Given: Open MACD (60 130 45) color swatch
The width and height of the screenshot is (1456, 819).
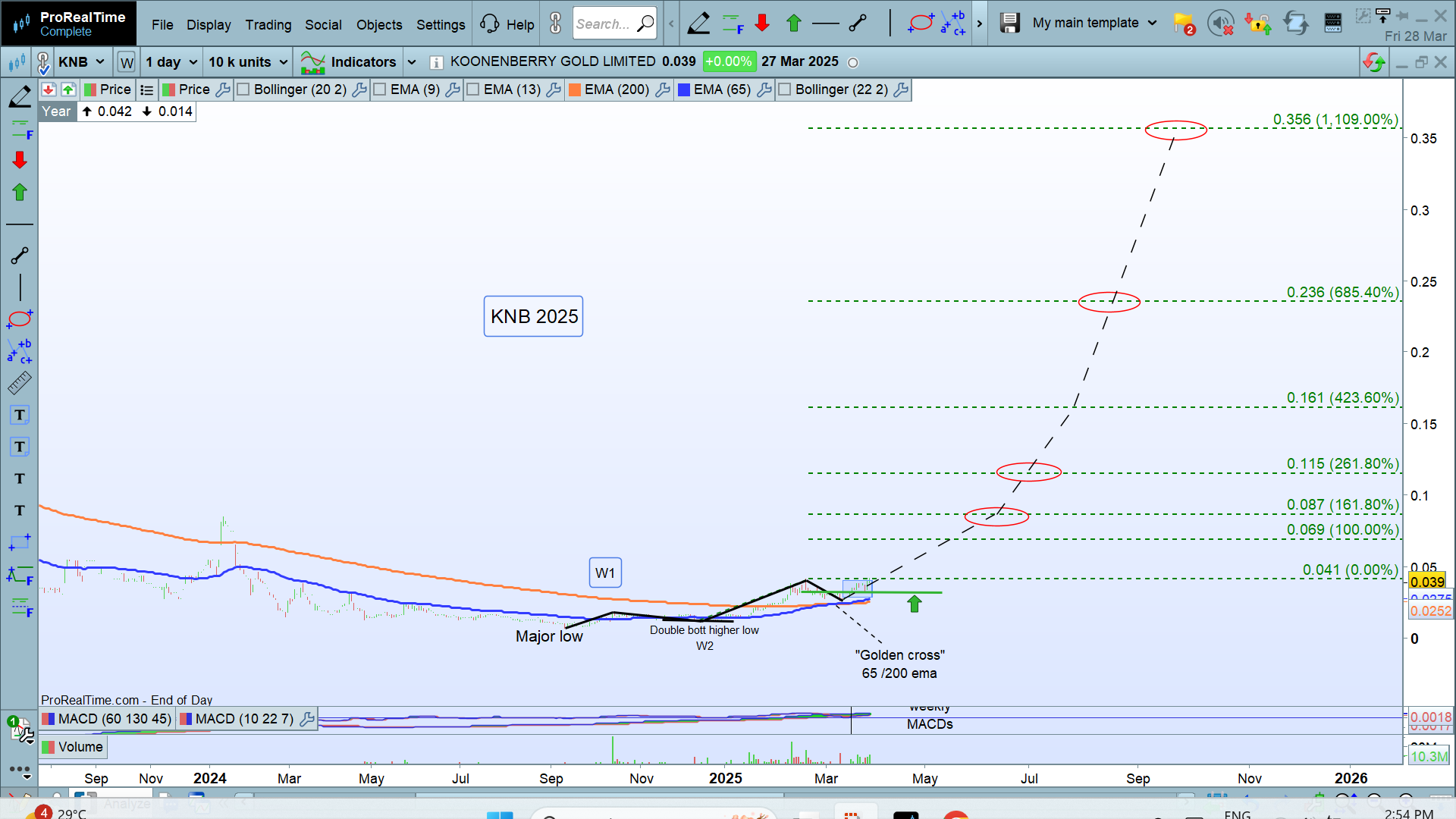Looking at the screenshot, I should pos(49,719).
